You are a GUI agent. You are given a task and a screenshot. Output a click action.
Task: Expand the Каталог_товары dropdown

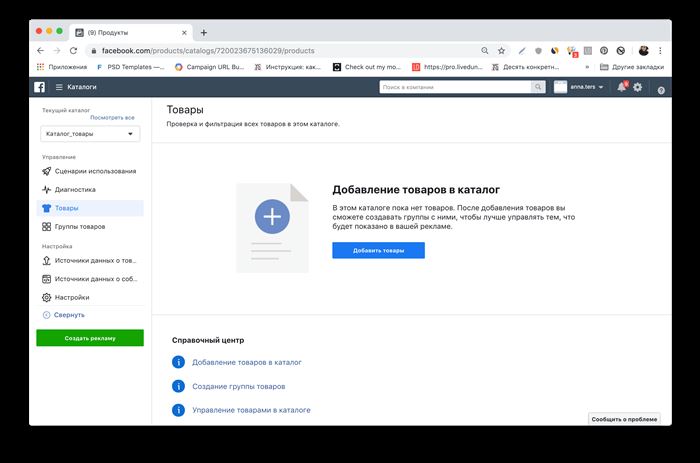click(x=90, y=133)
